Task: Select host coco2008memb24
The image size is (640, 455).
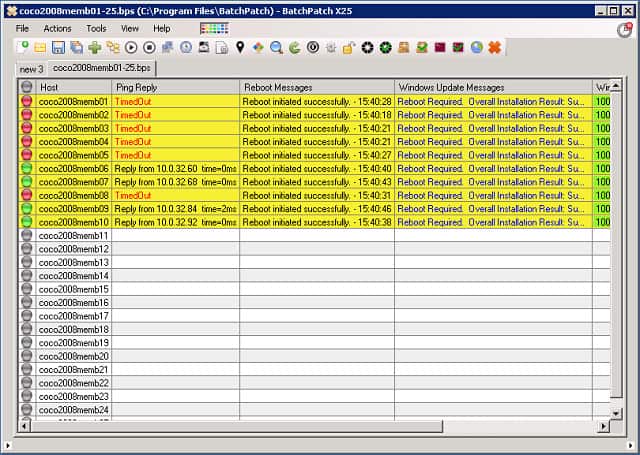Action: pos(73,410)
